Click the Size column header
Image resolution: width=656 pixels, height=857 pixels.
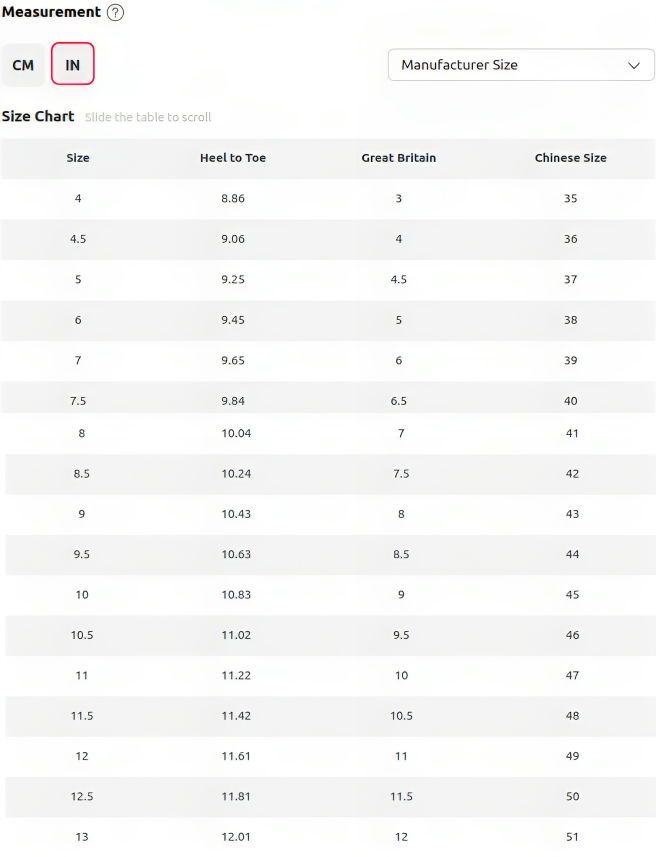pyautogui.click(x=78, y=158)
